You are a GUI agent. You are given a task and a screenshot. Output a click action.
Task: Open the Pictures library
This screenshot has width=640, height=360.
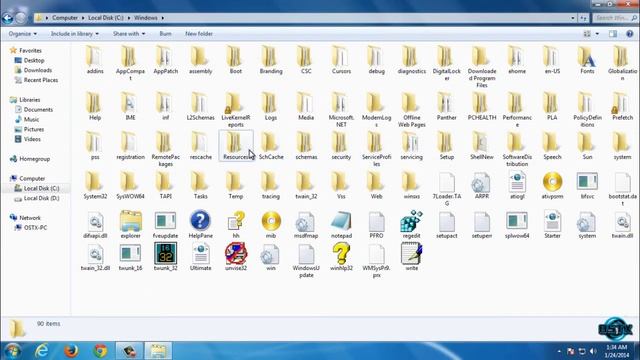point(33,129)
